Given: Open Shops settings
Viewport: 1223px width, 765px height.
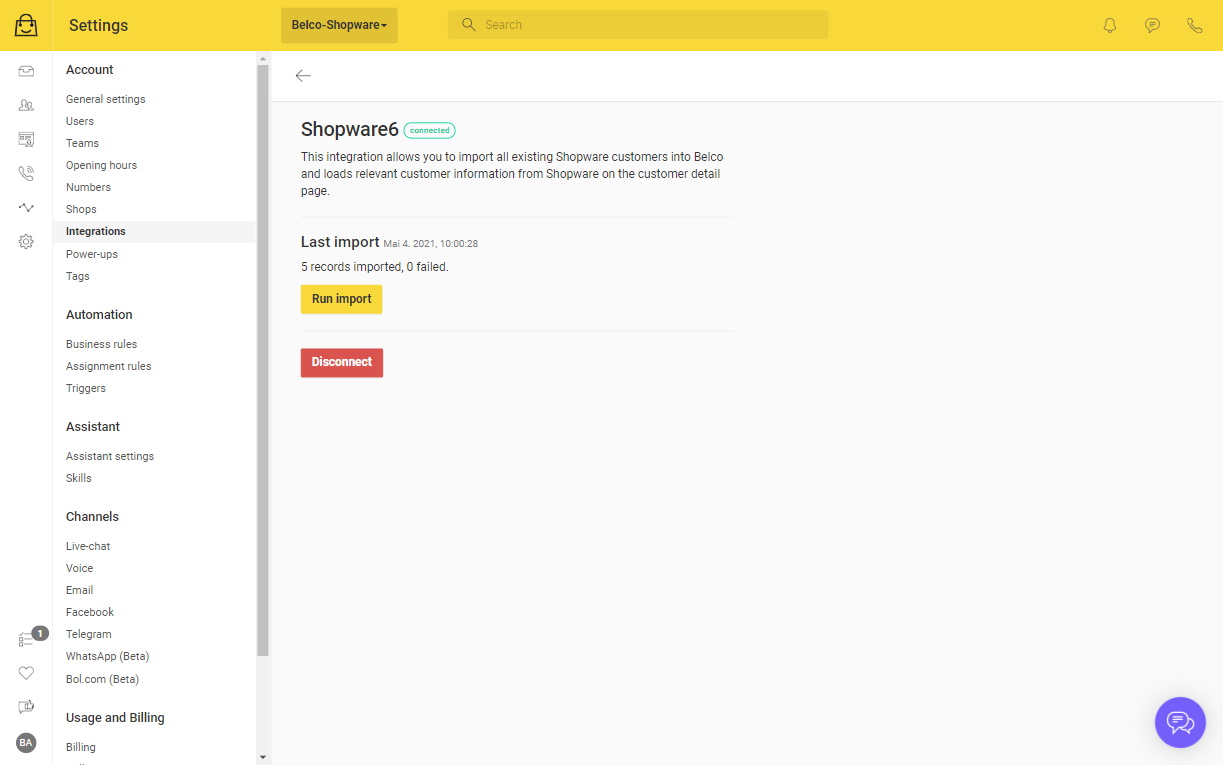Looking at the screenshot, I should point(81,209).
